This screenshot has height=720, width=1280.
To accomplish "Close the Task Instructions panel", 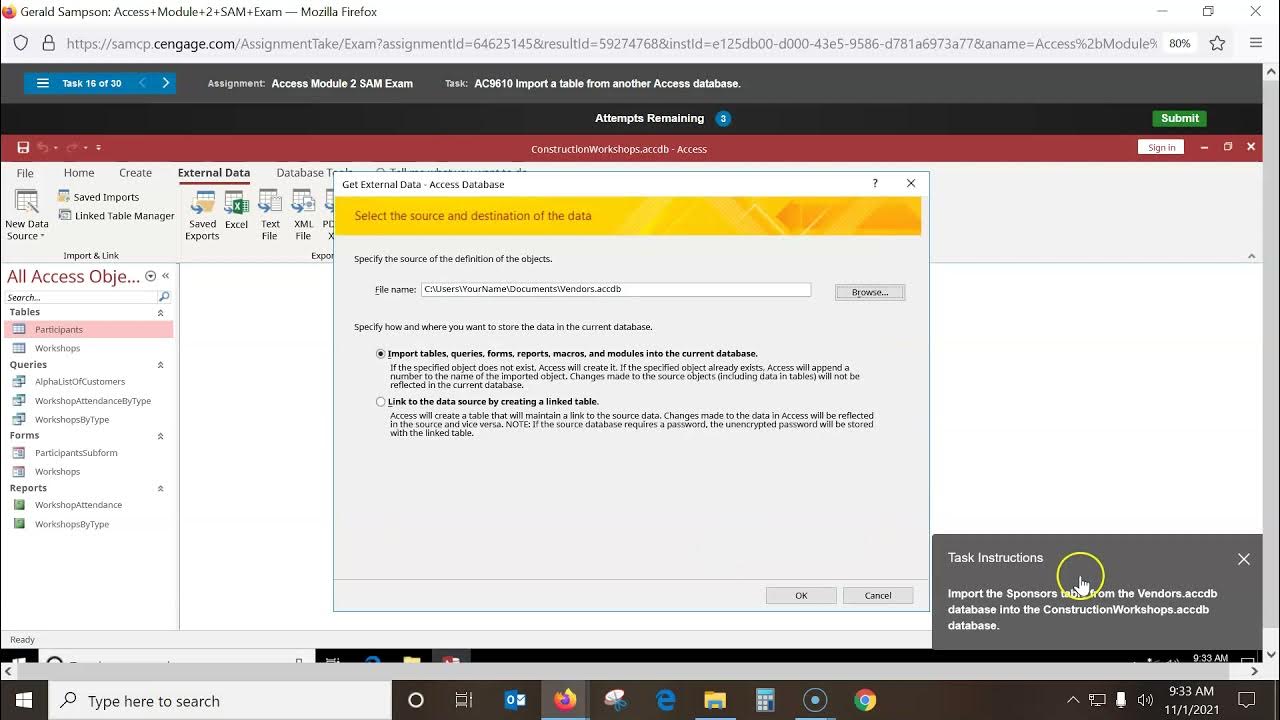I will click(x=1244, y=559).
